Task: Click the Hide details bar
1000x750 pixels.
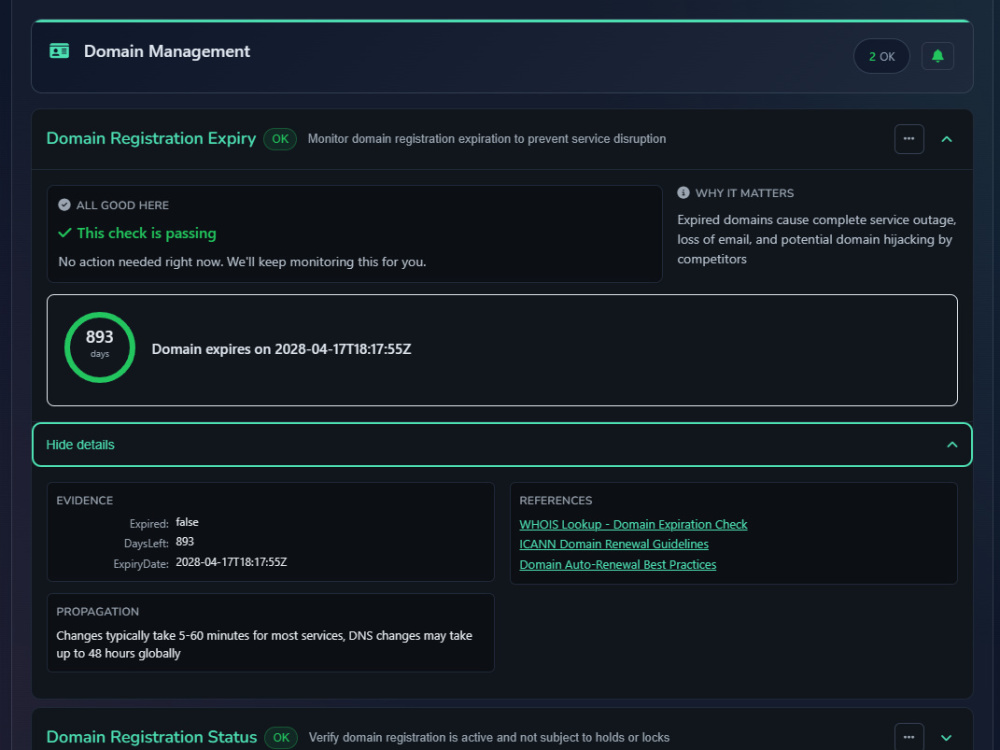Action: click(x=502, y=445)
